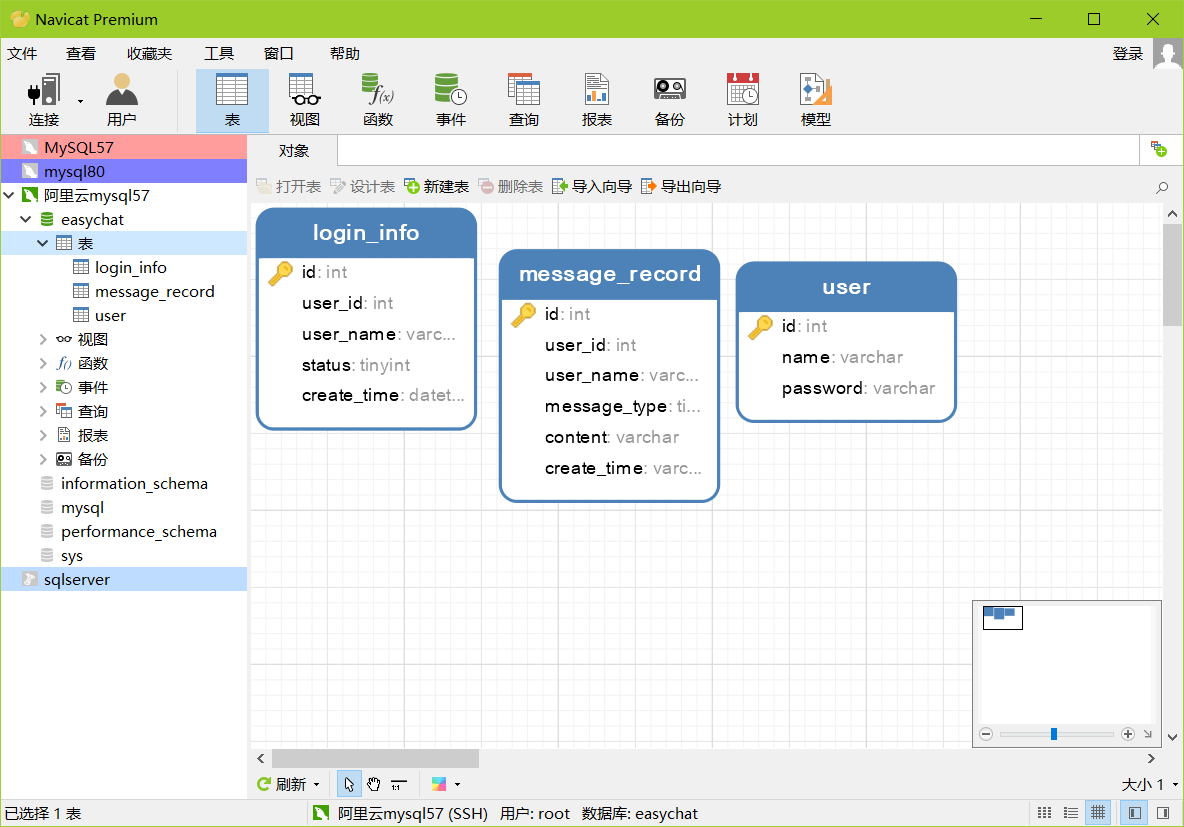Toggle the right information pane button
This screenshot has width=1184, height=827.
[x=1163, y=813]
